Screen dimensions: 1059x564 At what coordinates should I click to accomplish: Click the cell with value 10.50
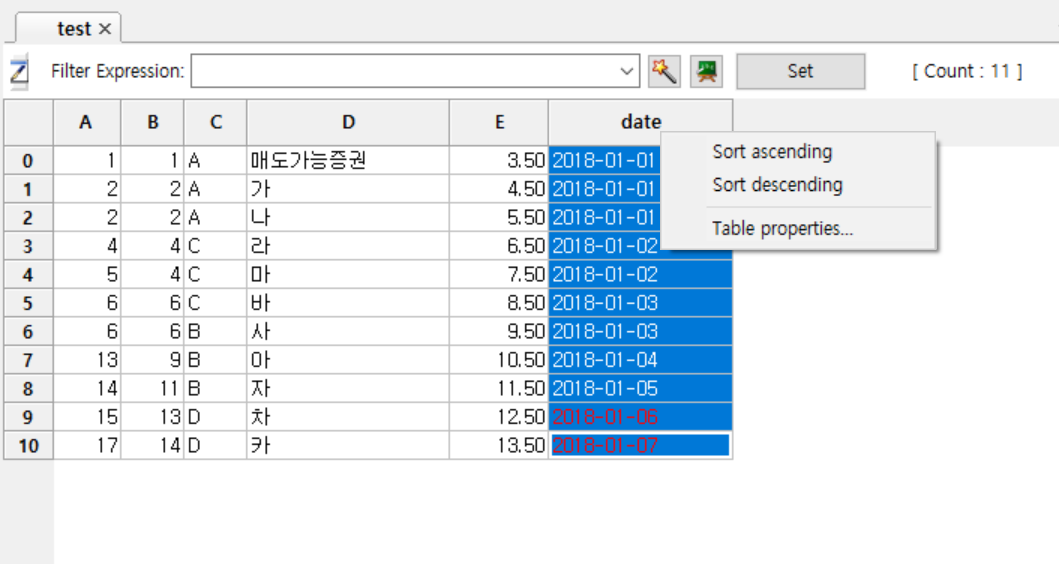tap(499, 360)
